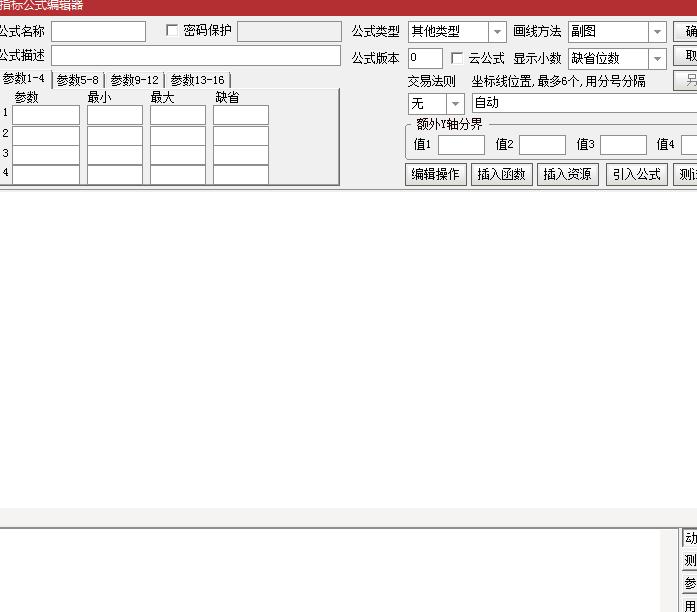Click row 1 最小 value cell
Image resolution: width=697 pixels, height=612 pixels.
click(x=115, y=115)
